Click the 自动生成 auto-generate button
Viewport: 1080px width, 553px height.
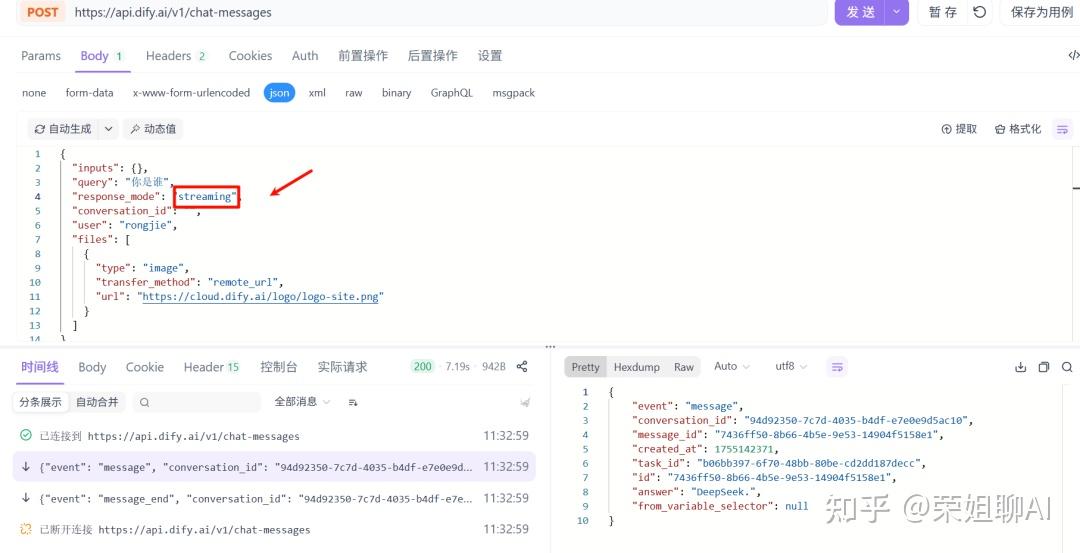(x=63, y=129)
